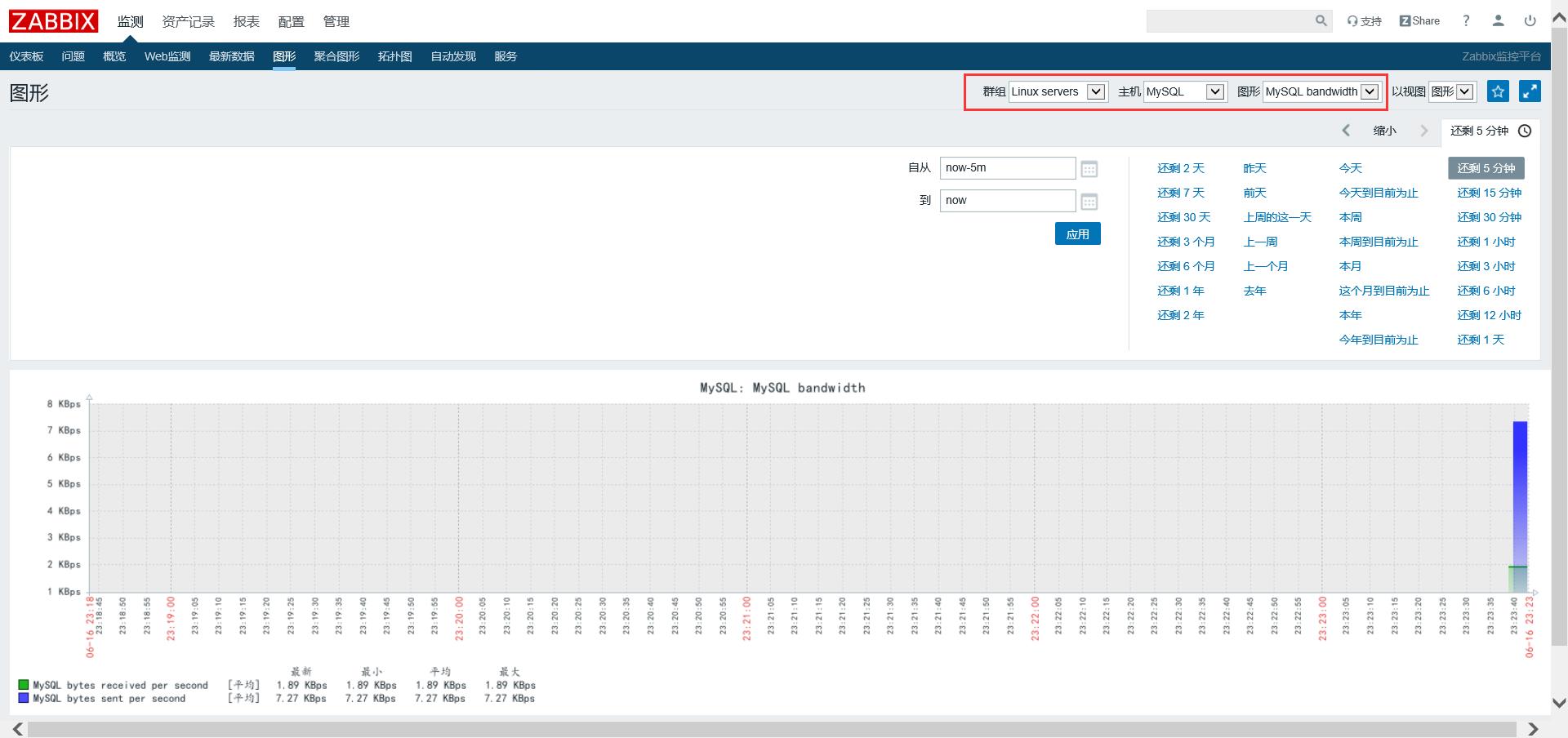Open the Administration (管理) menu

click(x=336, y=22)
